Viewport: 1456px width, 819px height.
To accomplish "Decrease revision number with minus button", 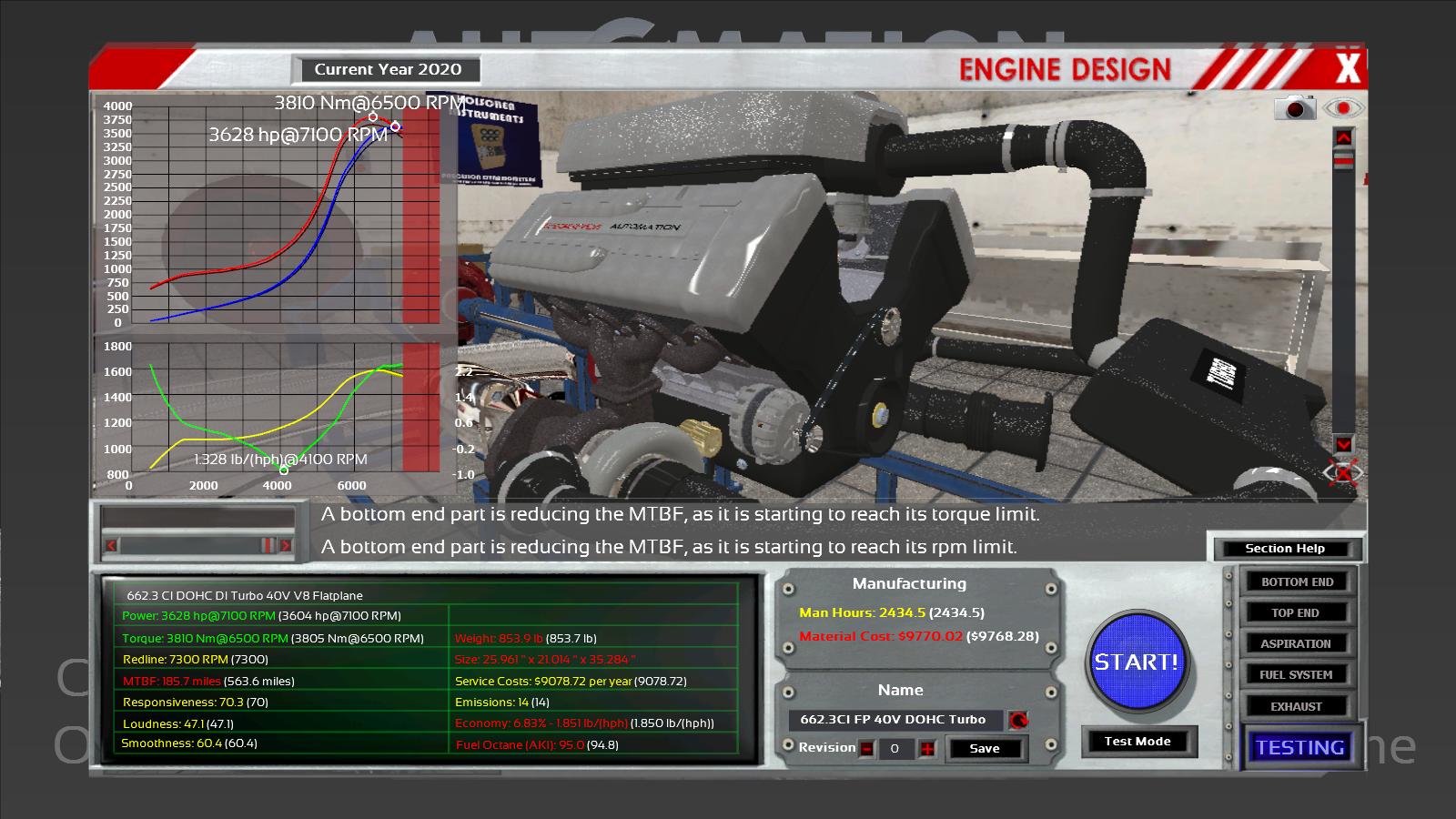I will click(867, 748).
